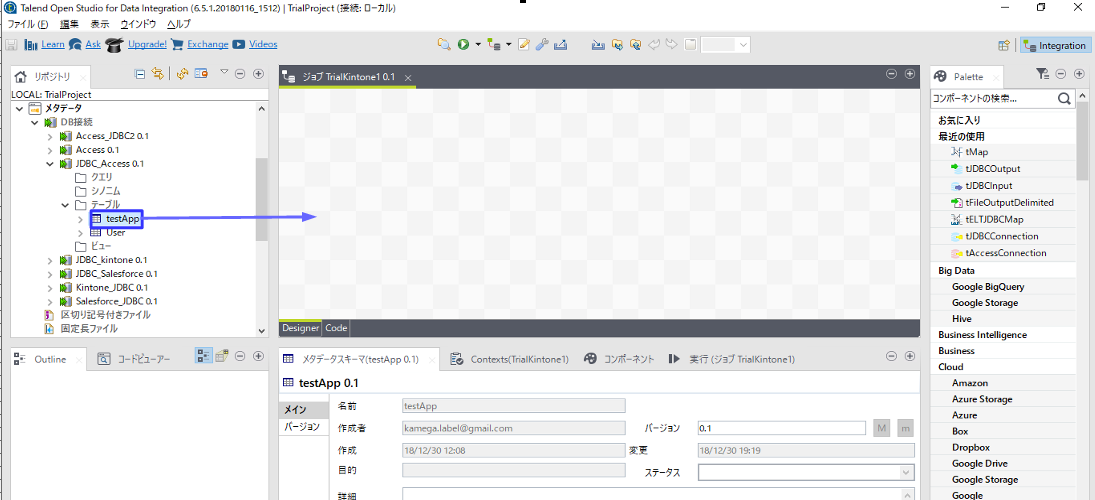
Task: Collapse the メタデータ tree node
Action: click(19, 108)
